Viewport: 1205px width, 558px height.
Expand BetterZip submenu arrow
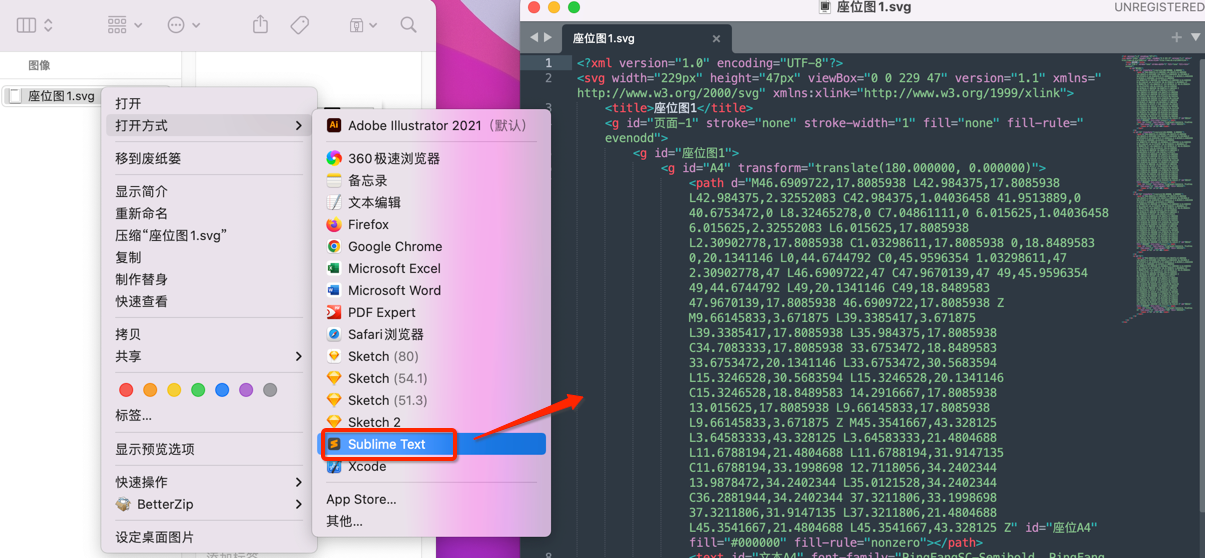pyautogui.click(x=298, y=504)
